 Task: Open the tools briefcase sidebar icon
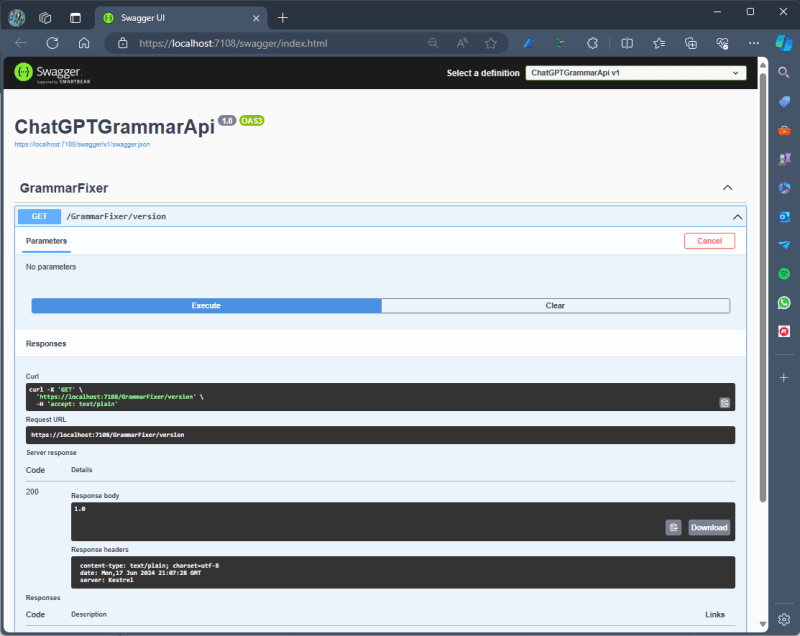(x=784, y=131)
